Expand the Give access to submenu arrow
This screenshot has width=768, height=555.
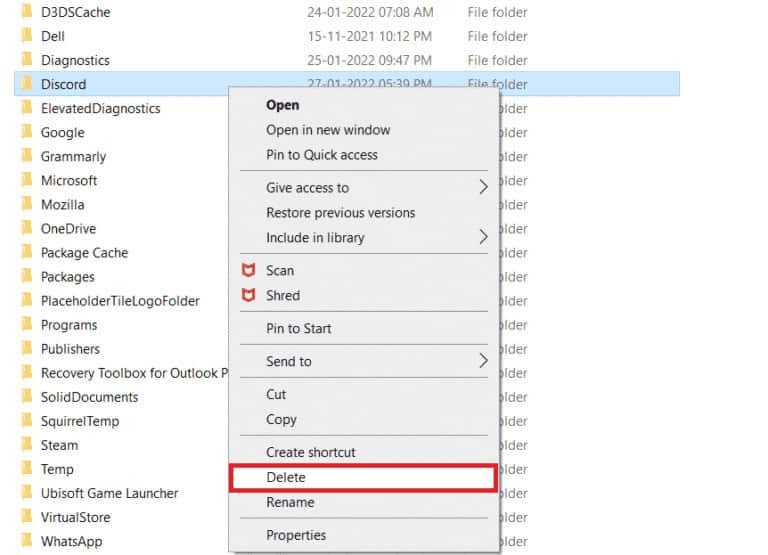point(483,187)
